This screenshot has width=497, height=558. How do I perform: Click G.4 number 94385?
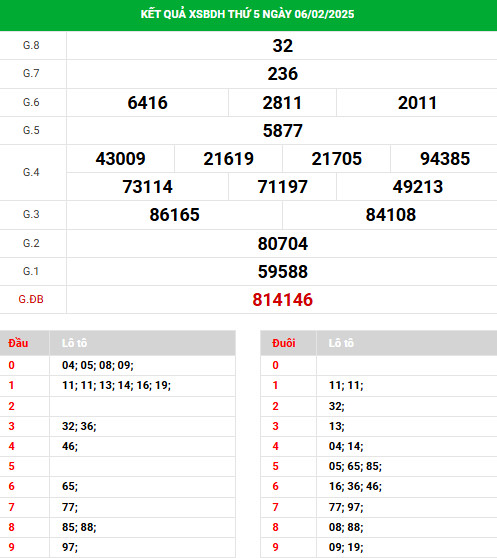pyautogui.click(x=445, y=159)
